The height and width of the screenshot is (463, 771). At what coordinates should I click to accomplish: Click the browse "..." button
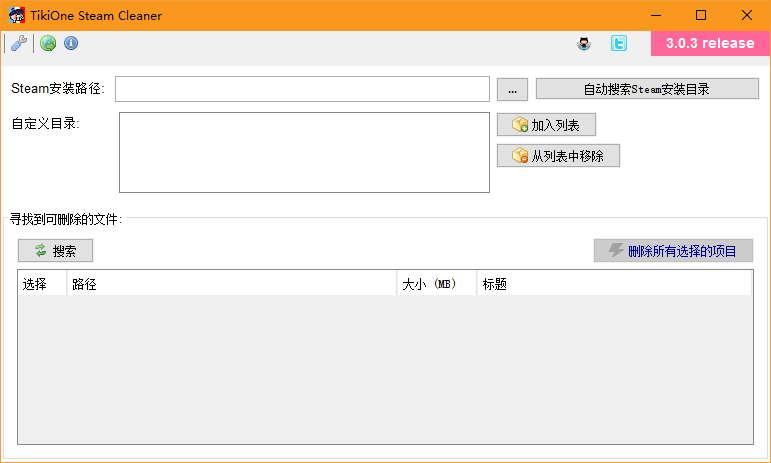512,89
